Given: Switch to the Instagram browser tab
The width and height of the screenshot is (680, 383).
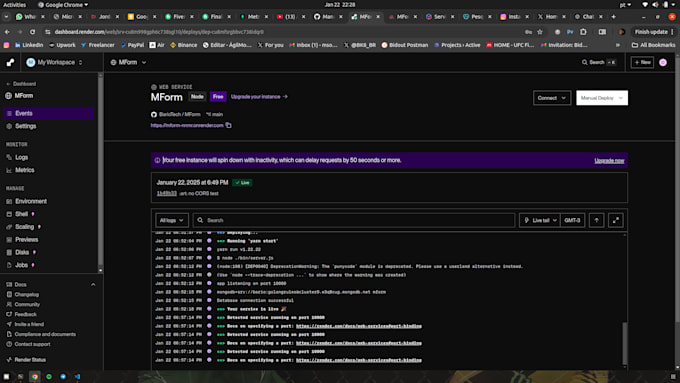Looking at the screenshot, I should (x=514, y=16).
